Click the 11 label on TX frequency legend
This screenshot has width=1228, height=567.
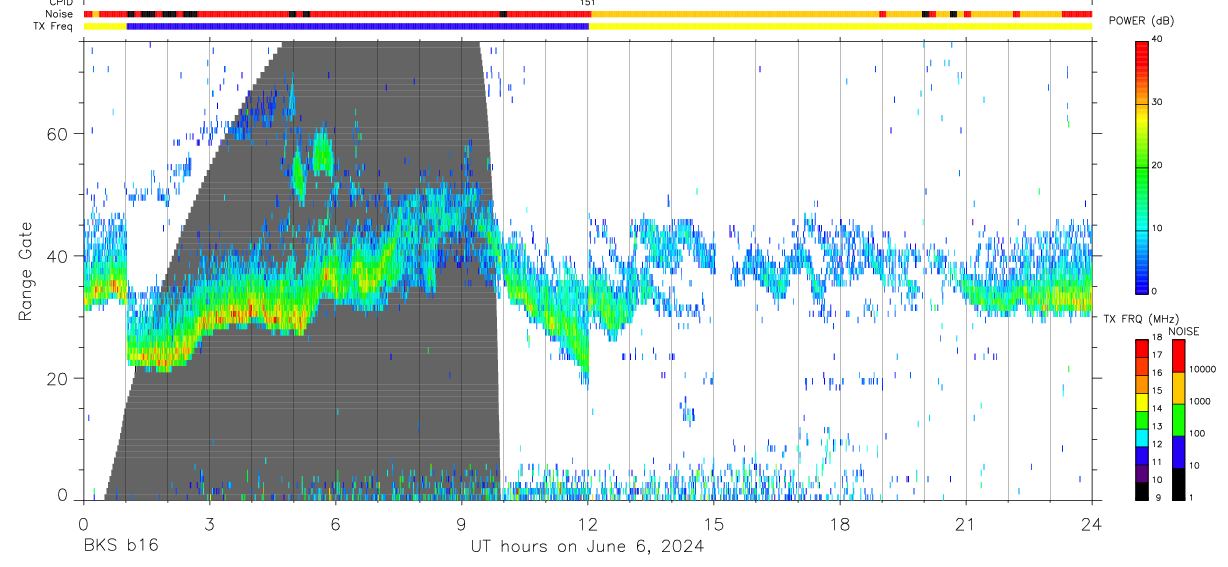tap(1156, 462)
